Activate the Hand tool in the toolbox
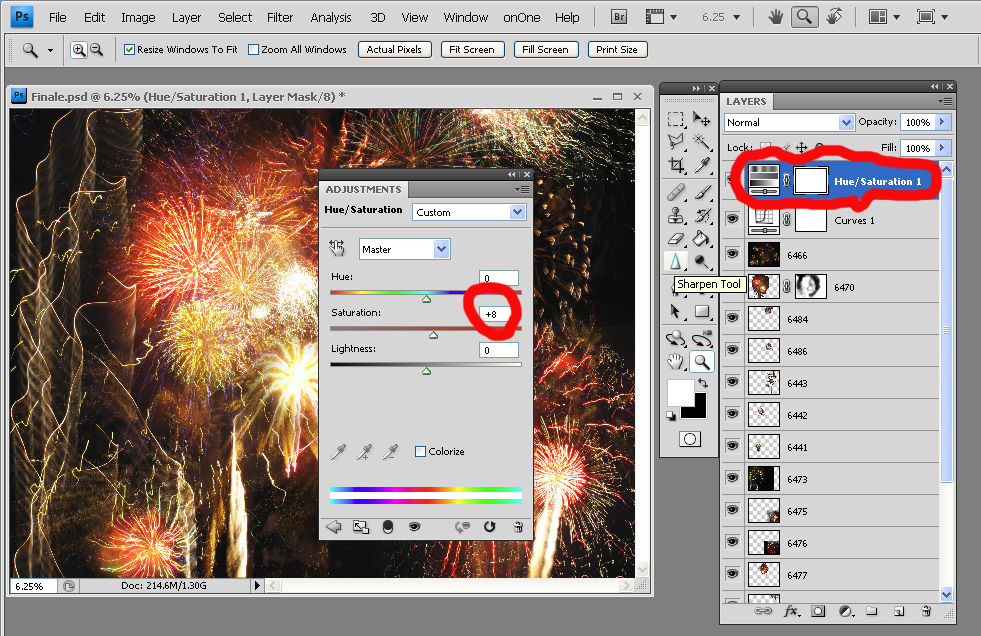981x636 pixels. pyautogui.click(x=677, y=361)
